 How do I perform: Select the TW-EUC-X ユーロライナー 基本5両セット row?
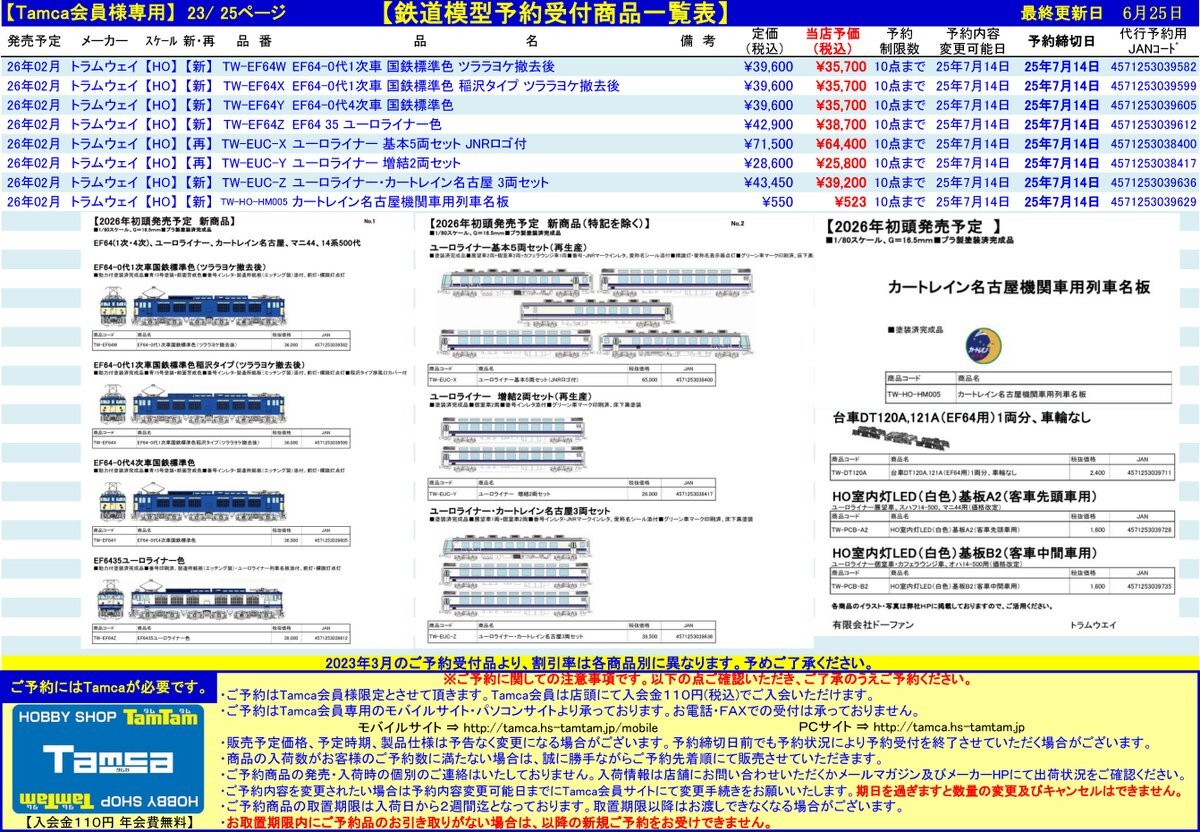pyautogui.click(x=600, y=144)
